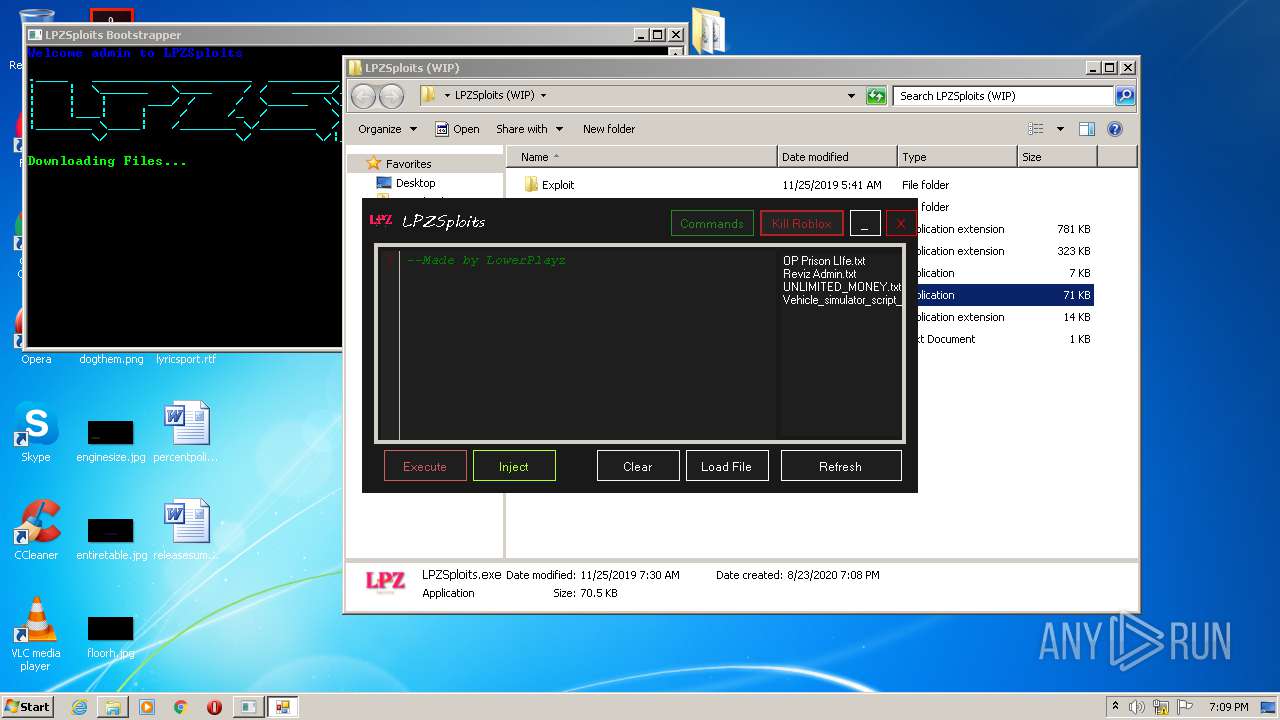Open Skype desktop shortcut

[x=36, y=434]
